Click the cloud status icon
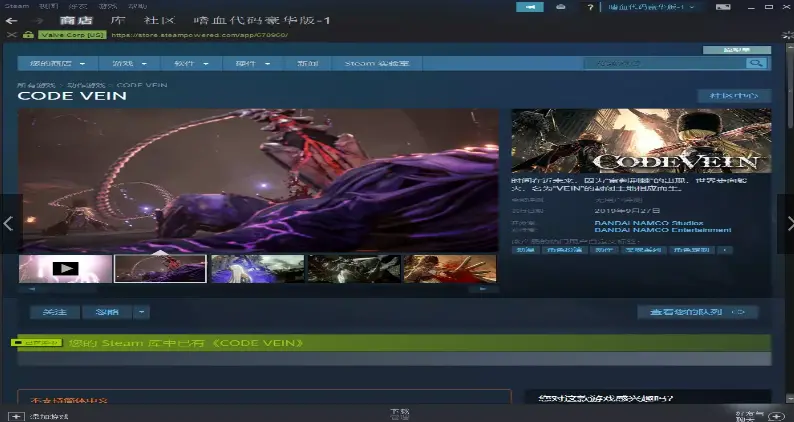 561,7
